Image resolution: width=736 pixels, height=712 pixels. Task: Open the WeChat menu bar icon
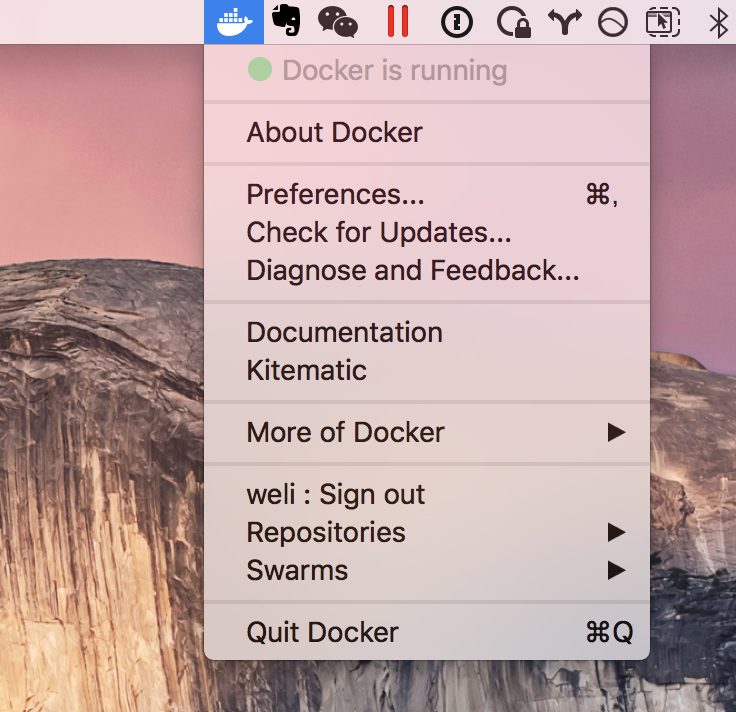point(338,22)
